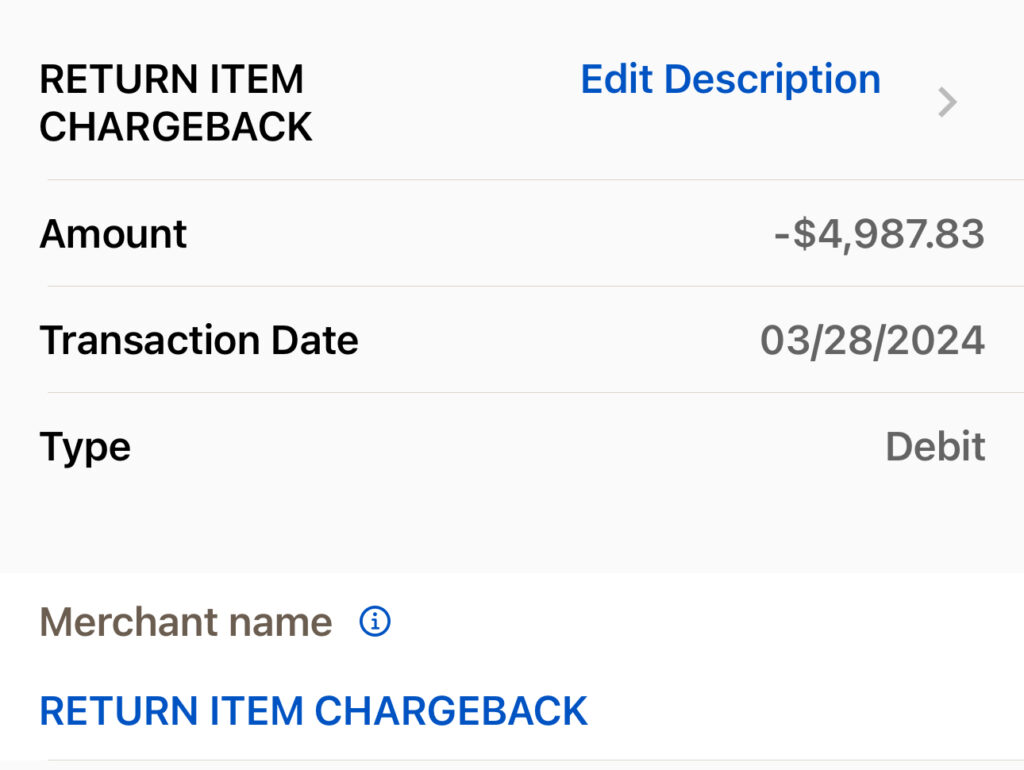Click the words RETURN ITEM in the black heading
This screenshot has width=1024, height=770.
coord(171,80)
